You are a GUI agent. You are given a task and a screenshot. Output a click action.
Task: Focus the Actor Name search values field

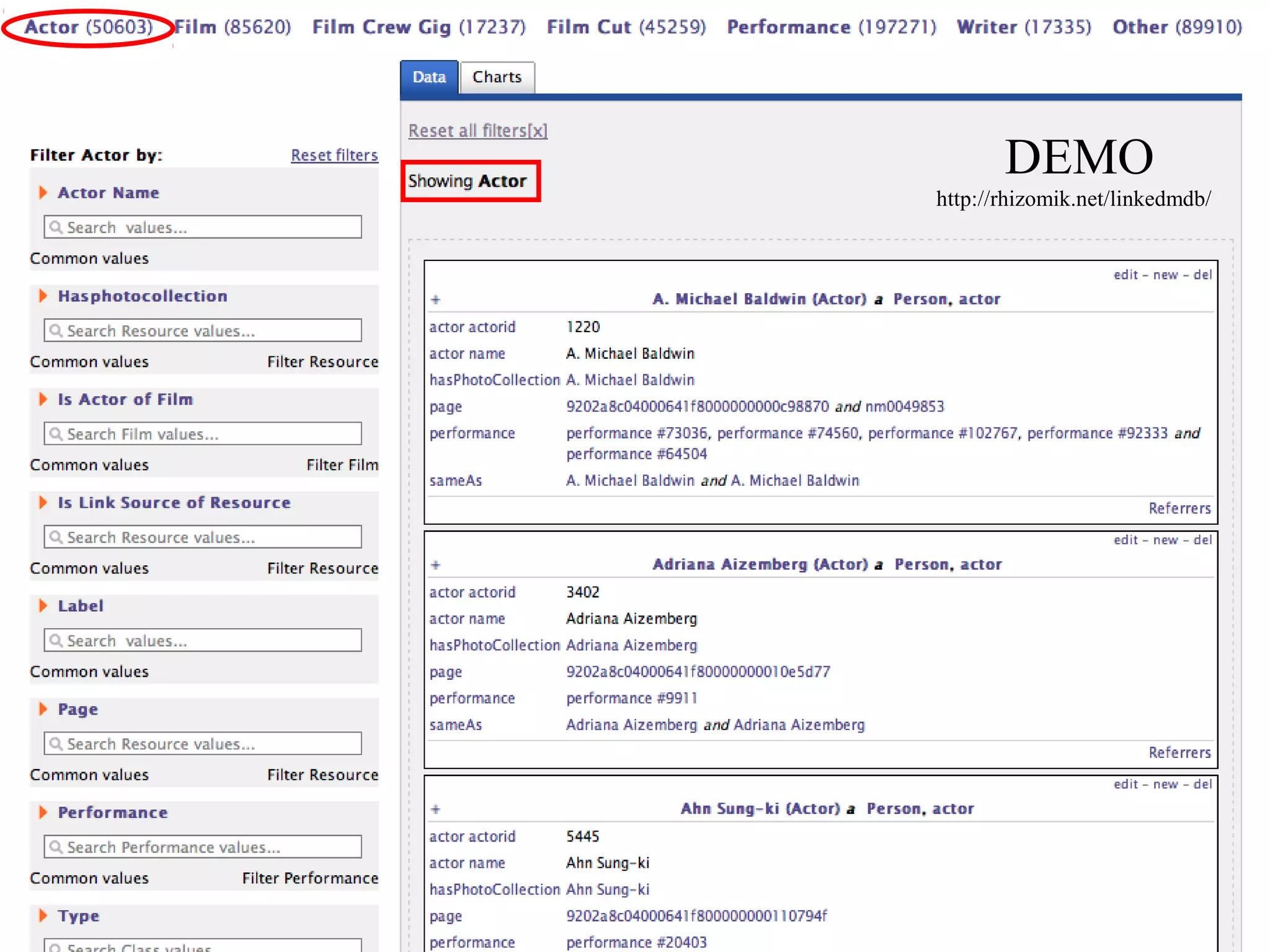pos(203,227)
